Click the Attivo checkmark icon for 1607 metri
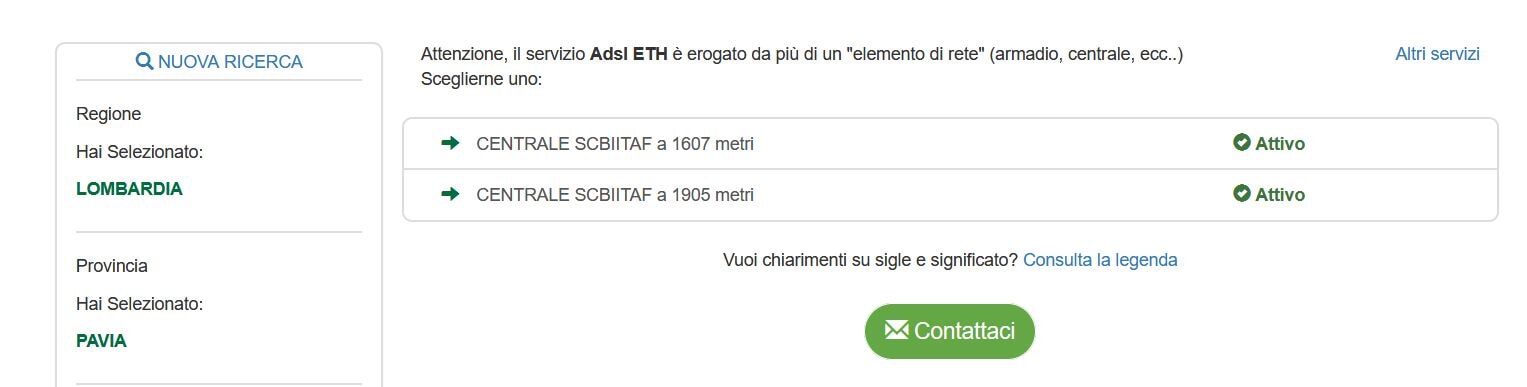Image resolution: width=1527 pixels, height=387 pixels. tap(1242, 143)
